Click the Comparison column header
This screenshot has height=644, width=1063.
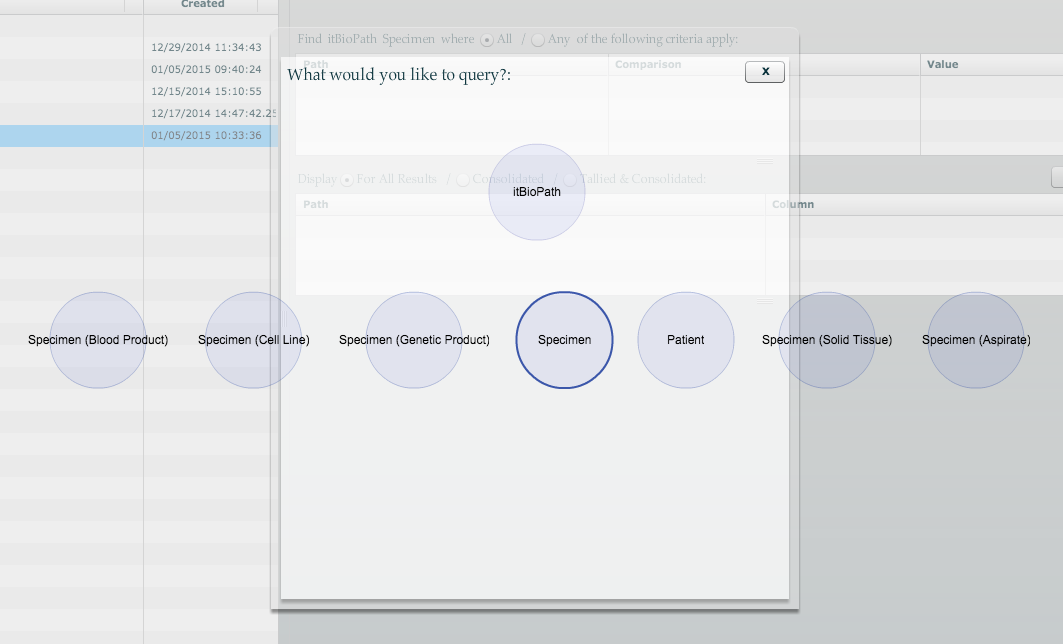765,64
